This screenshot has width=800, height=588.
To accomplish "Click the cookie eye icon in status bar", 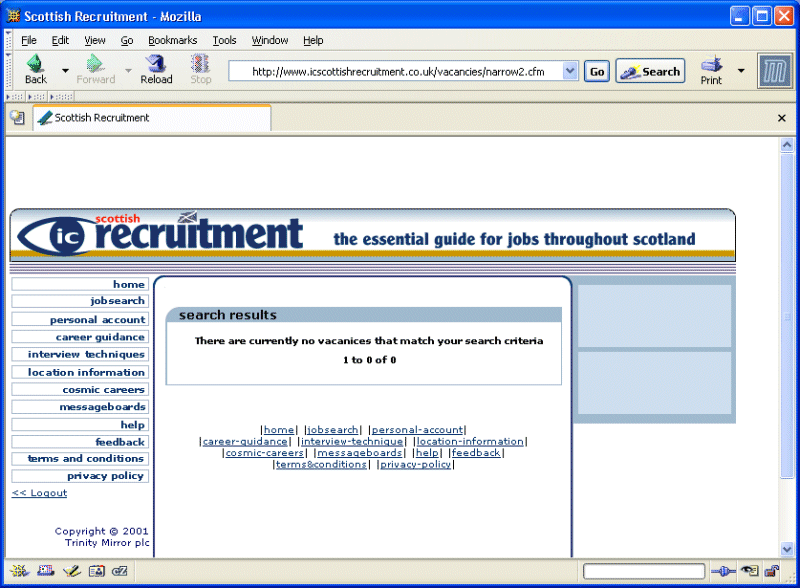I will pos(750,571).
